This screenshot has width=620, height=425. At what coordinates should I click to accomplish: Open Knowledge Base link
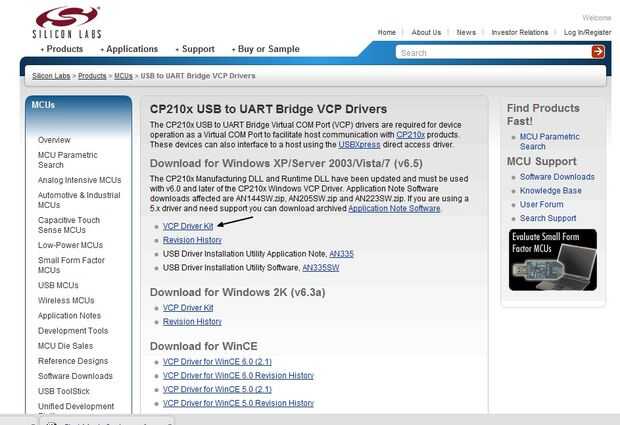550,191
